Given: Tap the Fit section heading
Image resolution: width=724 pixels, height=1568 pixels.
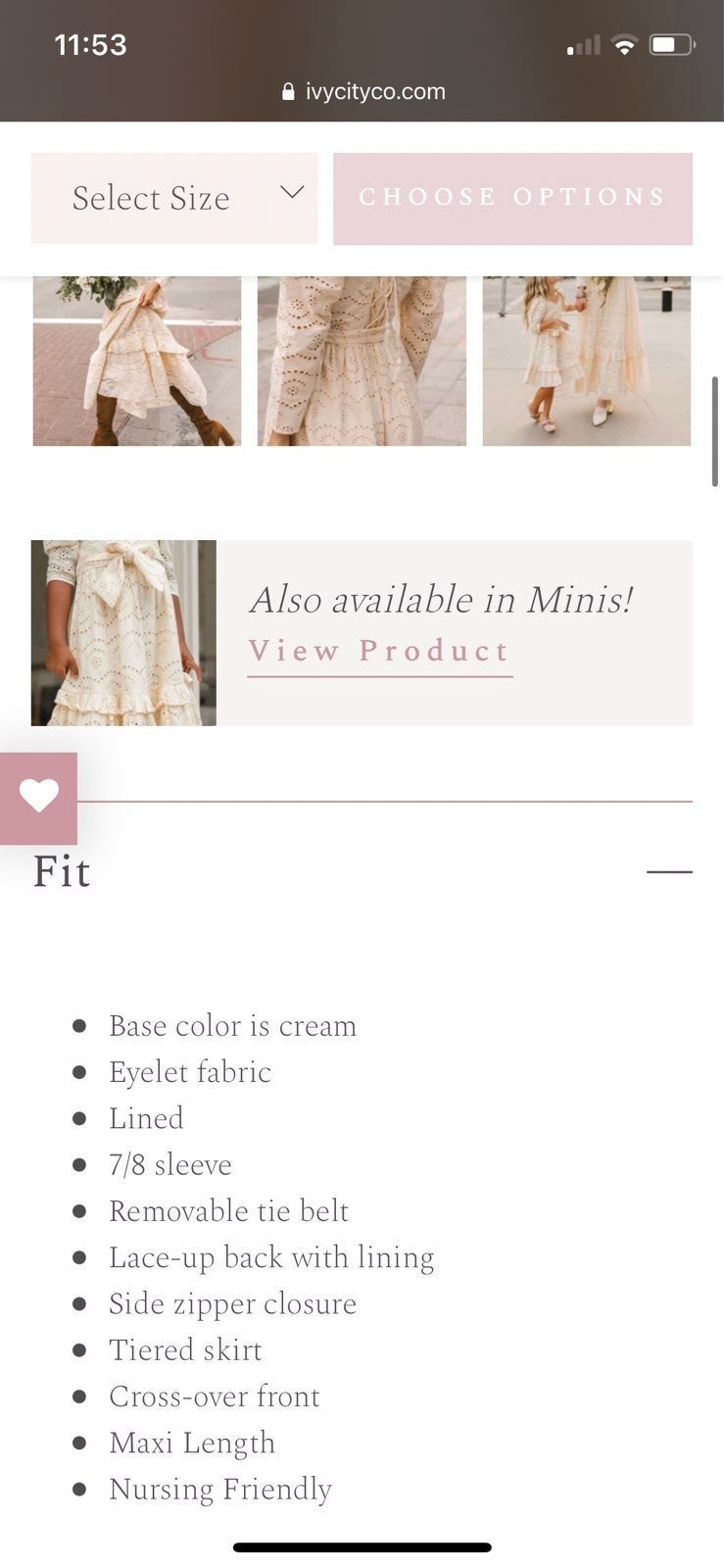Looking at the screenshot, I should [62, 871].
